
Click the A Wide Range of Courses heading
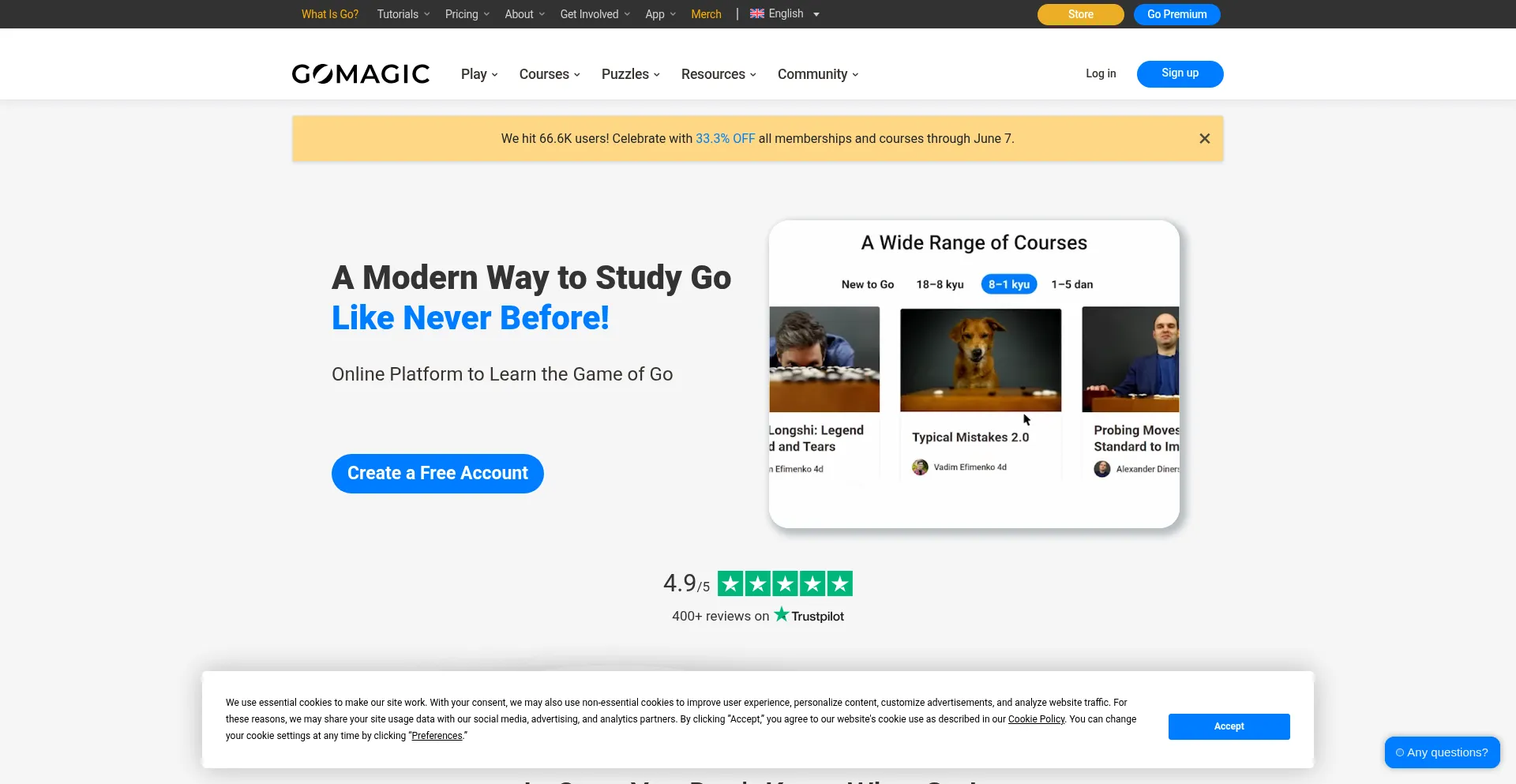974,243
